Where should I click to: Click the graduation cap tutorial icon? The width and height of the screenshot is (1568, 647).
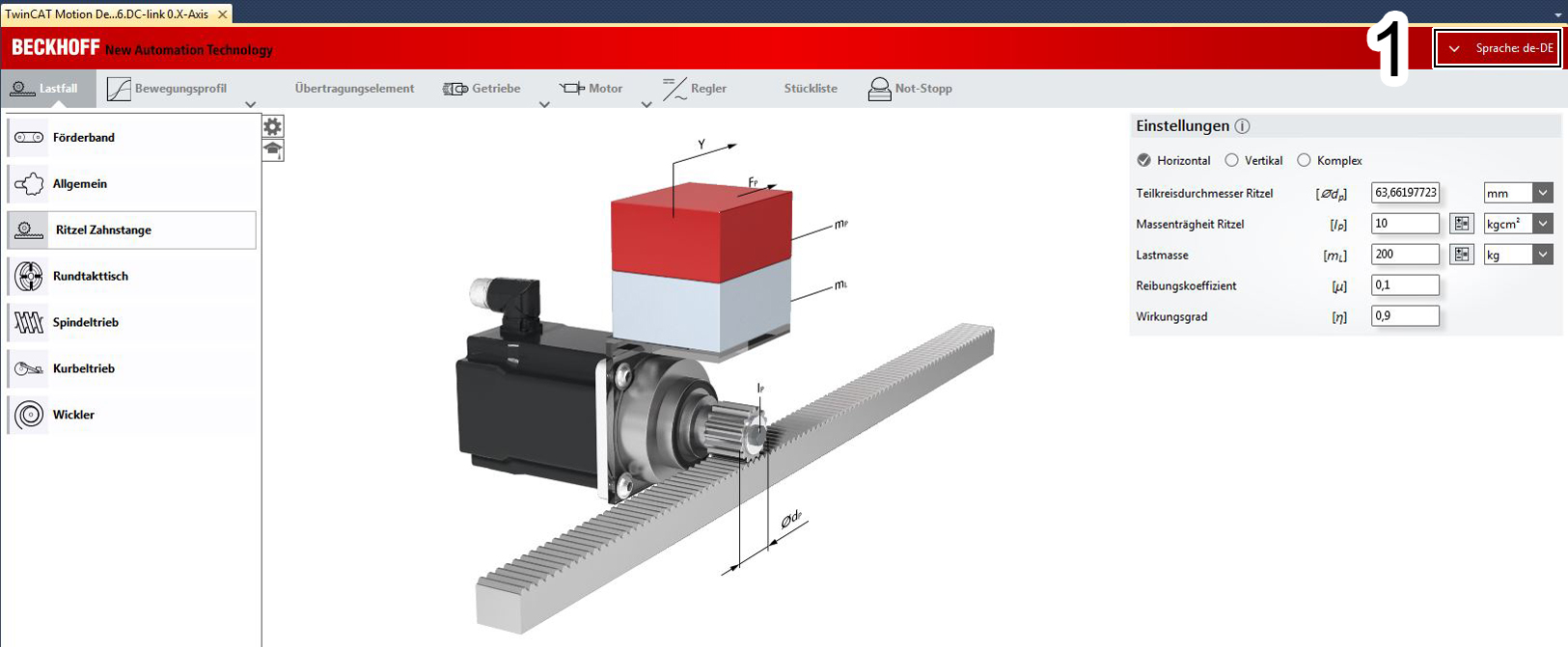273,149
